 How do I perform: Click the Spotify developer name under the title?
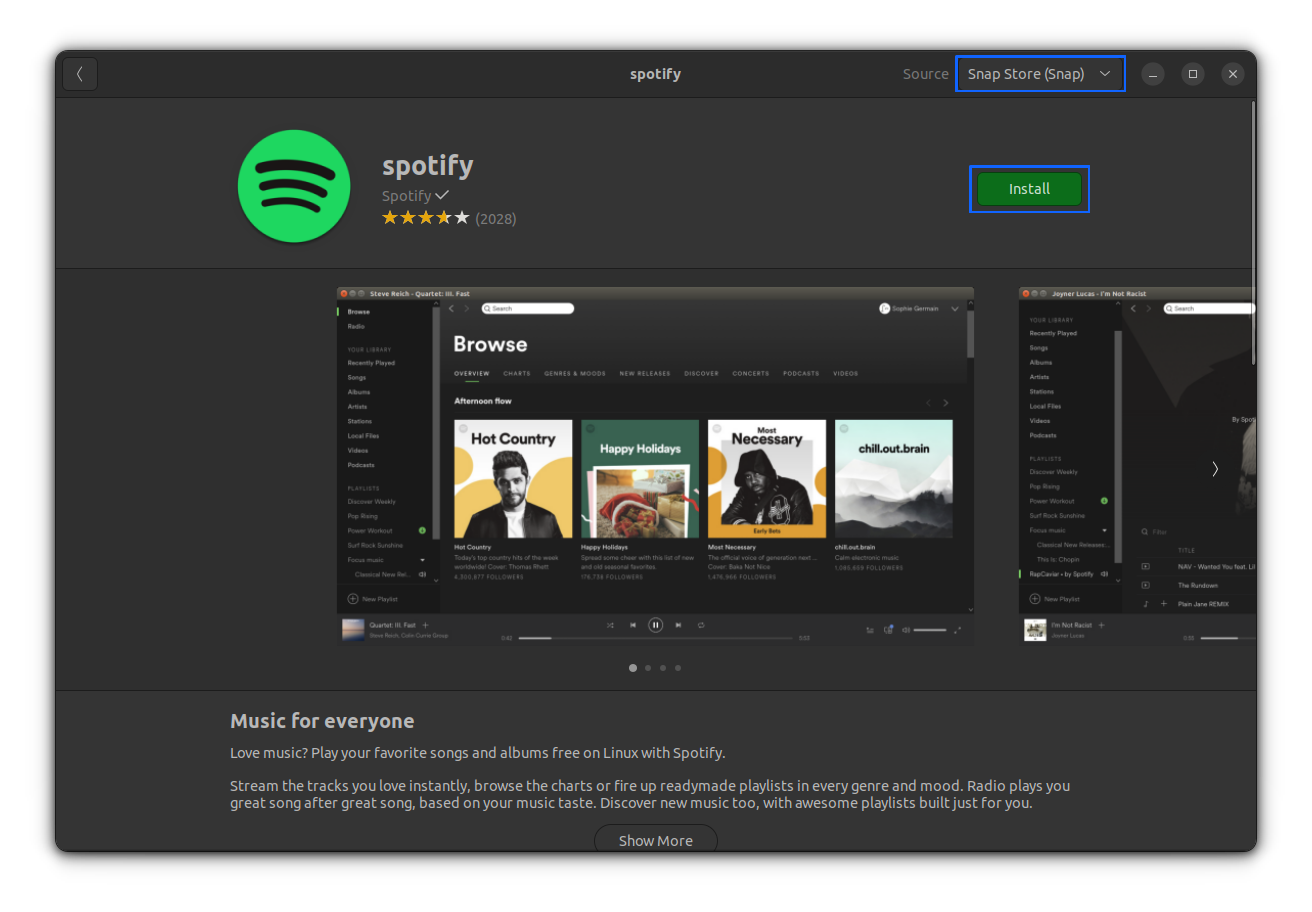coord(407,196)
